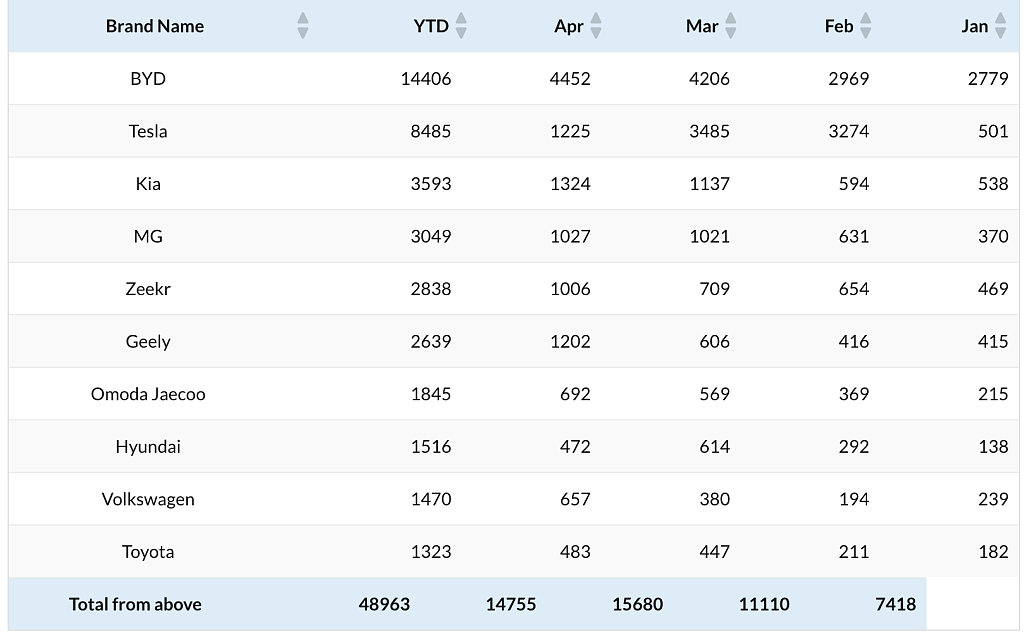Select the Zeekr brand cell
This screenshot has height=632, width=1024.
(x=148, y=289)
